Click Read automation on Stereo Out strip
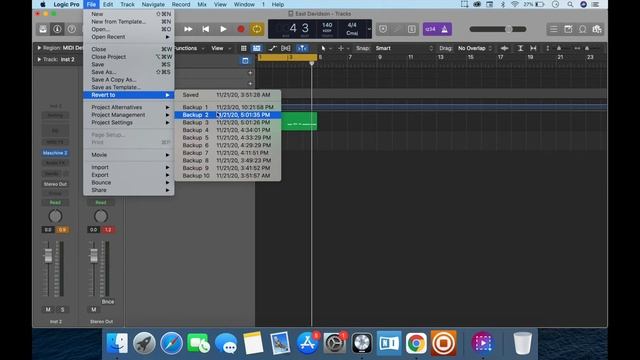640x360 pixels. [x=101, y=202]
